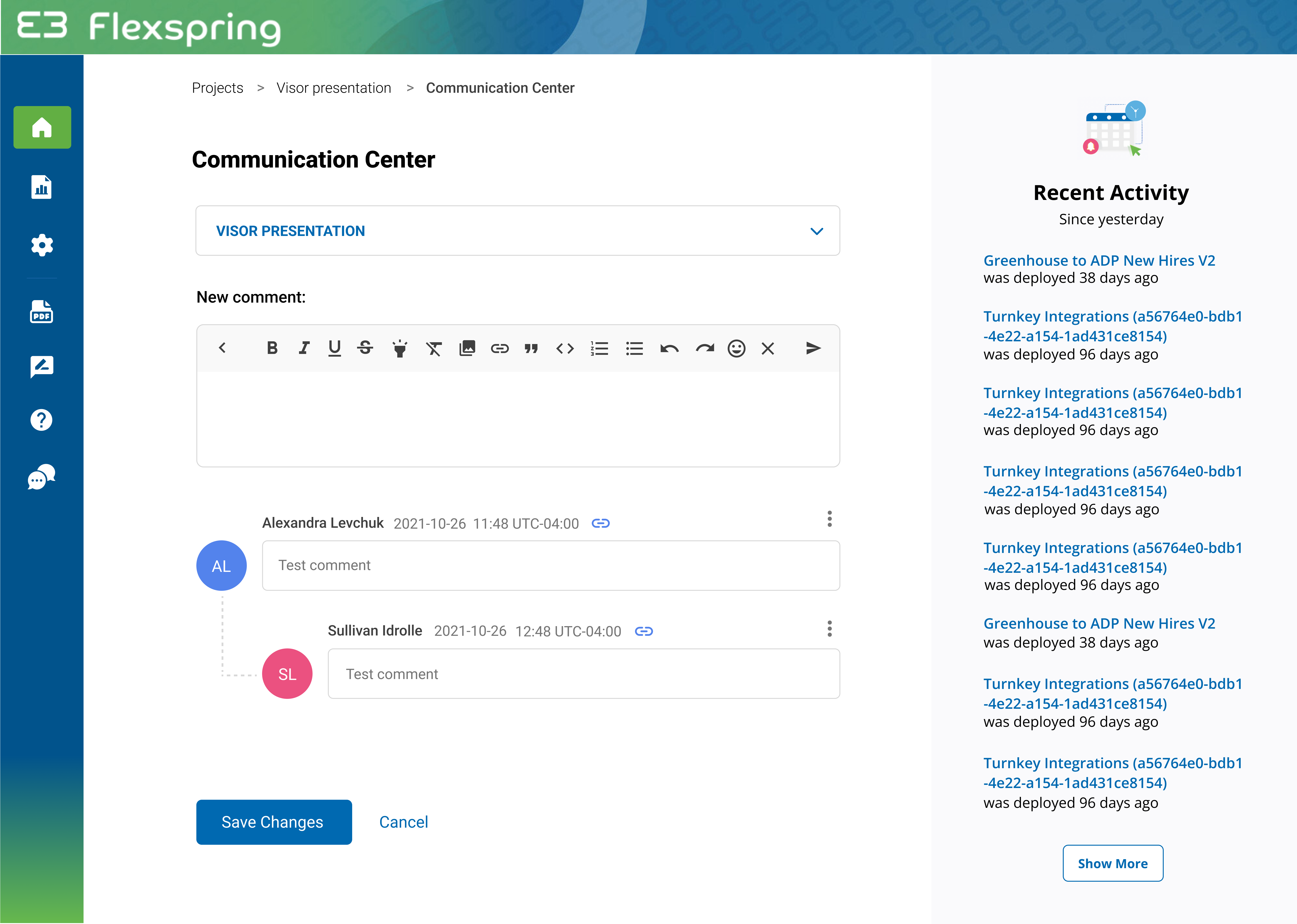Click Sullivan Idrolle's Test comment box
The image size is (1297, 924).
tap(584, 674)
